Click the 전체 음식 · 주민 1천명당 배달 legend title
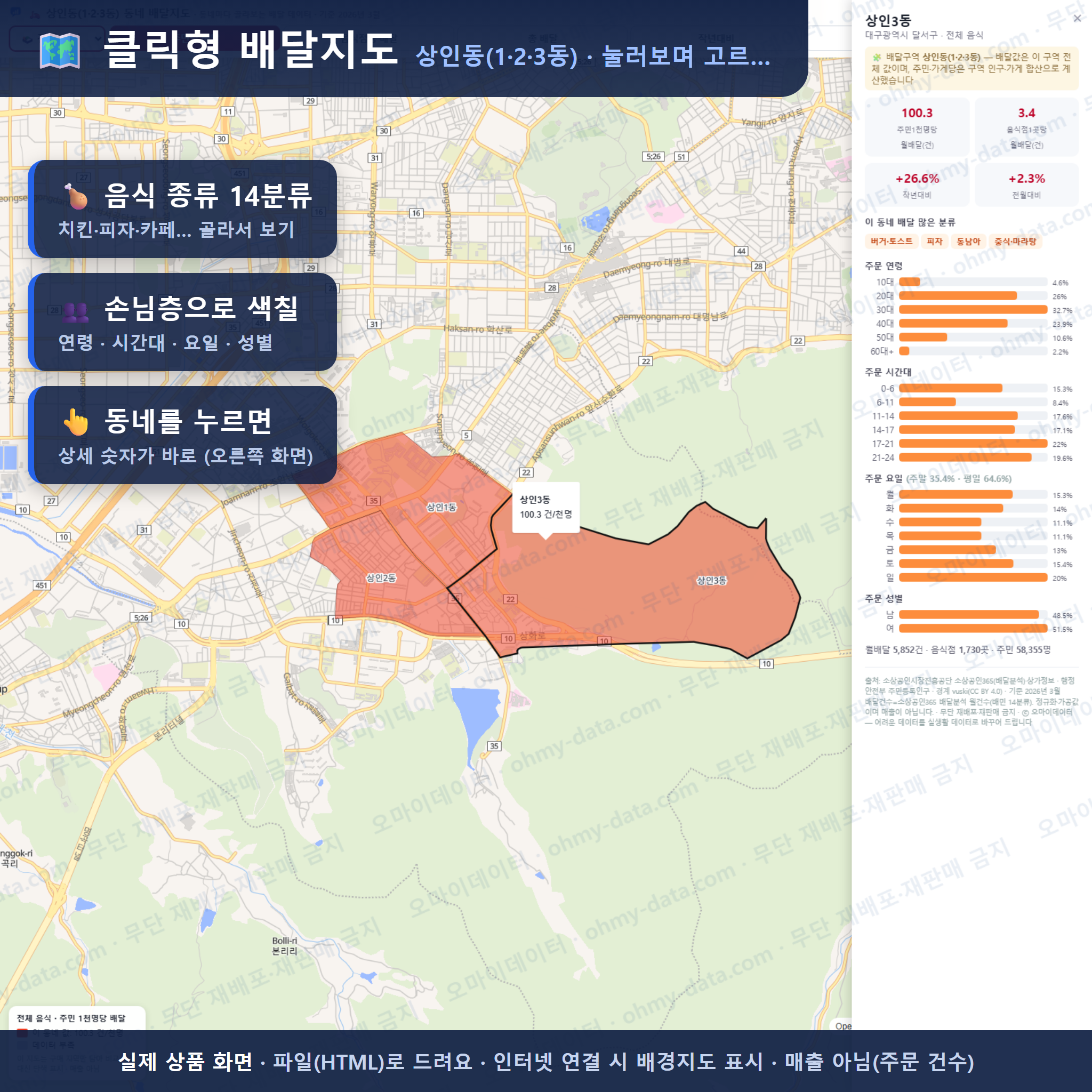This screenshot has width=1092, height=1092. pos(71,1018)
